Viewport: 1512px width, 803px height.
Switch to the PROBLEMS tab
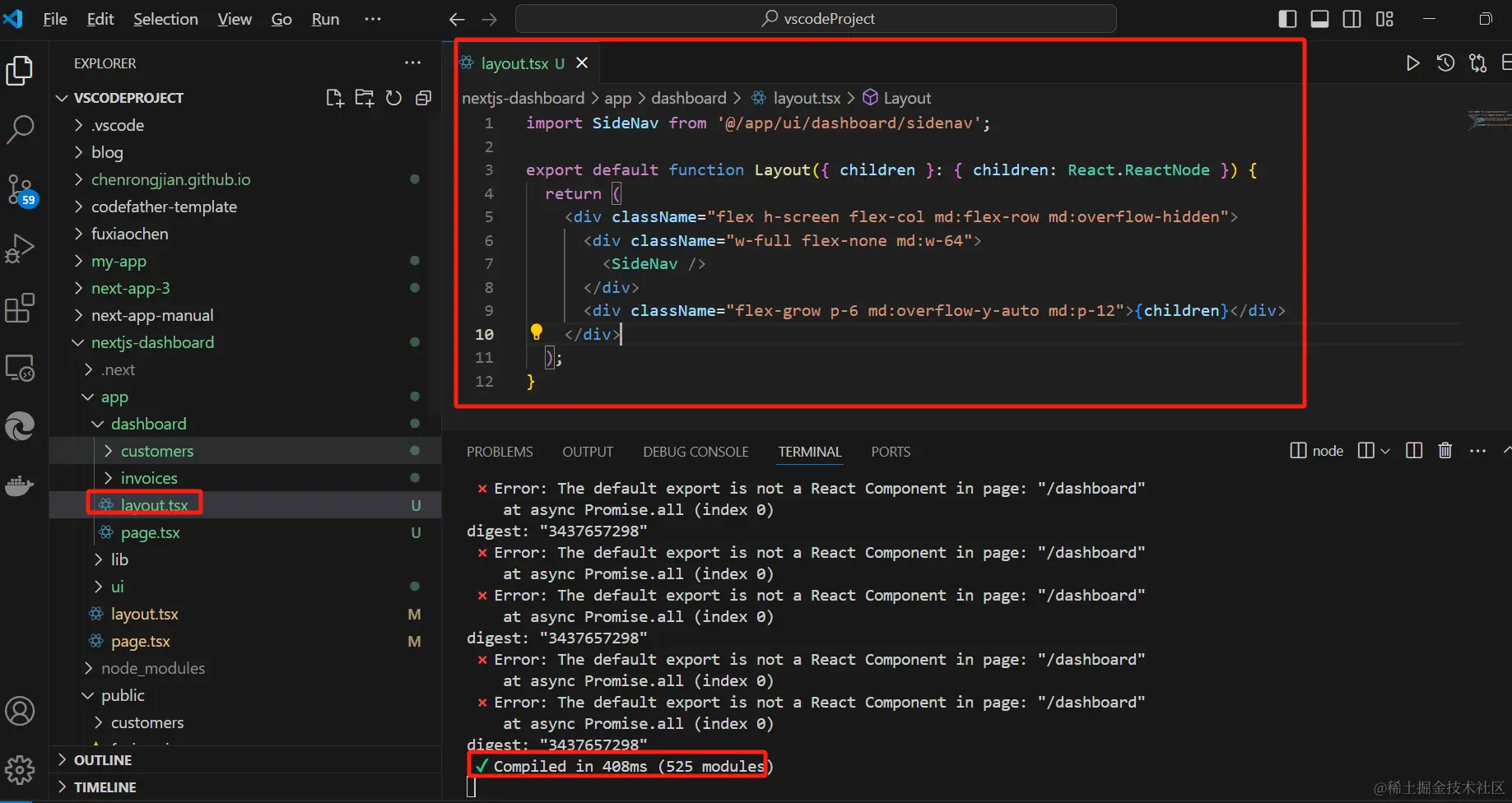point(500,452)
